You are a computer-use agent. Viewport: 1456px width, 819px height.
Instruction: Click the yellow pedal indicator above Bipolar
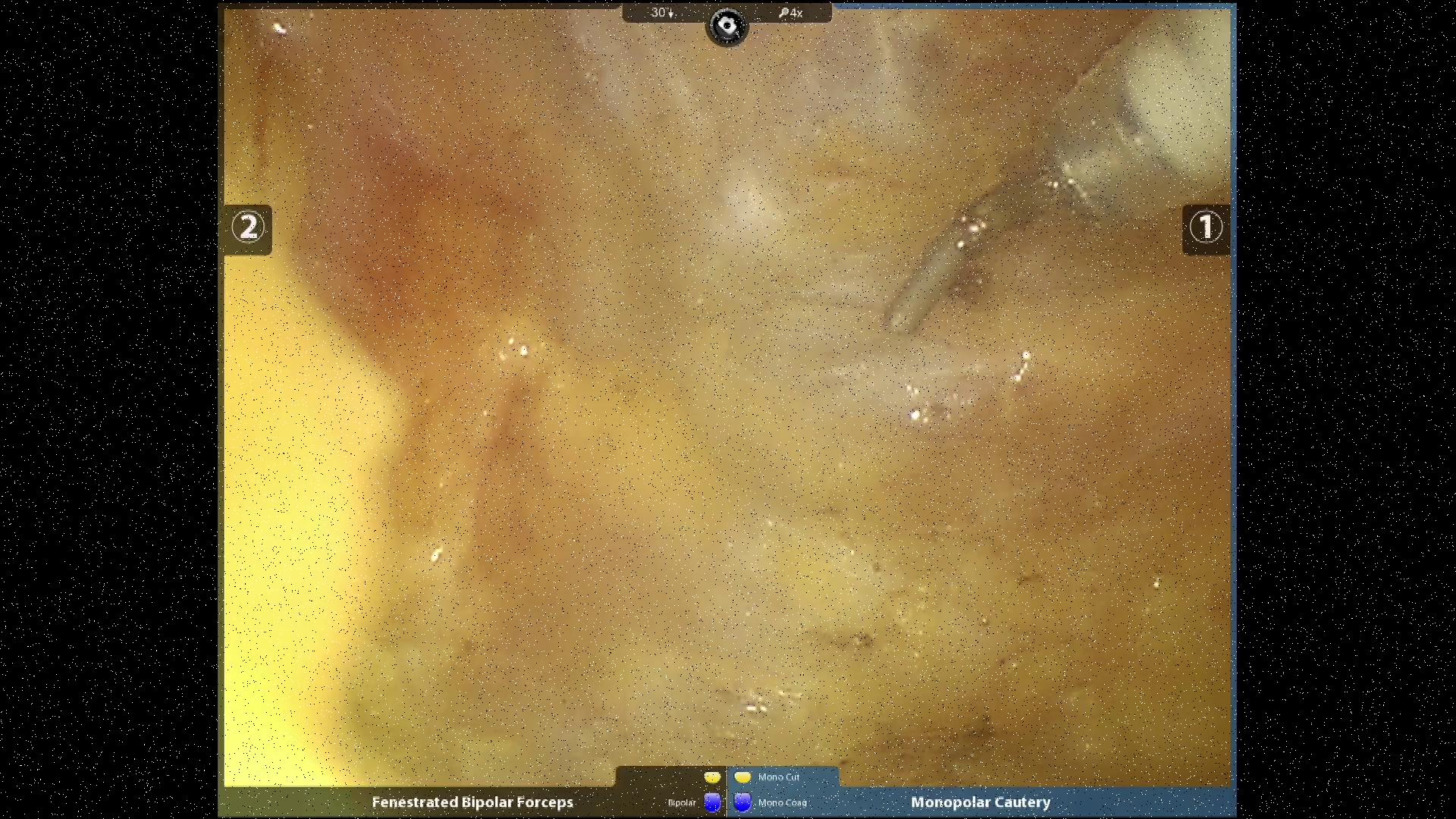(712, 777)
